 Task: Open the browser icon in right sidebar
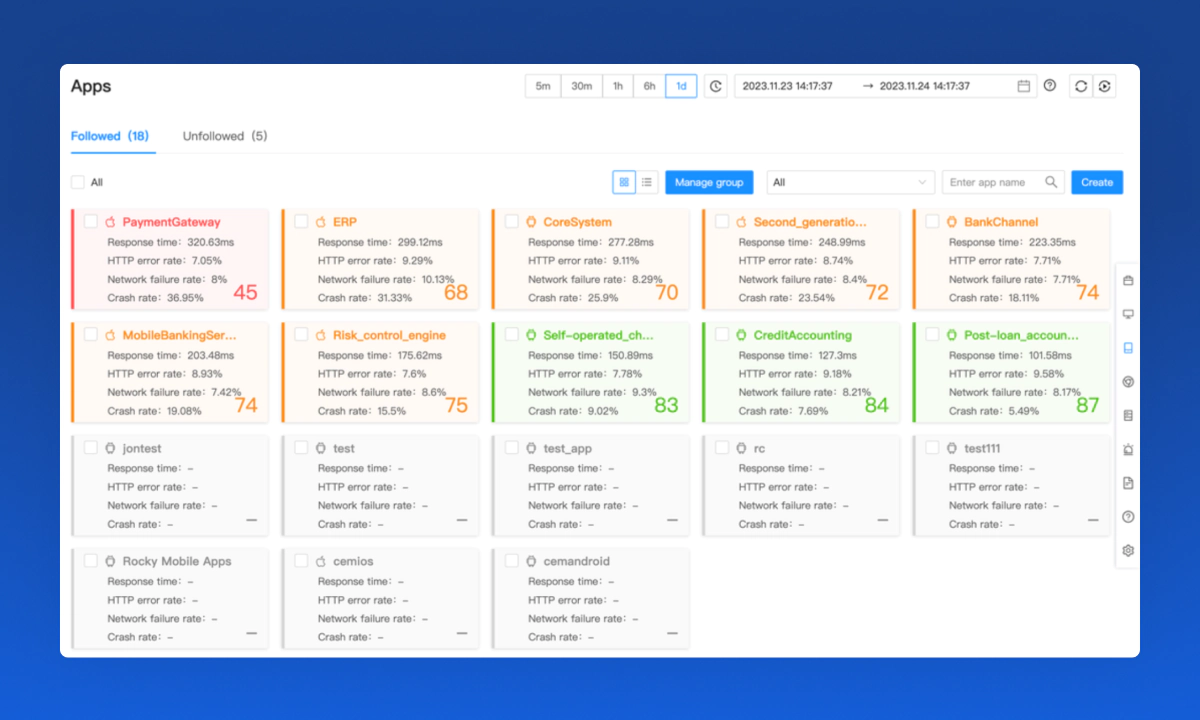pos(1128,381)
